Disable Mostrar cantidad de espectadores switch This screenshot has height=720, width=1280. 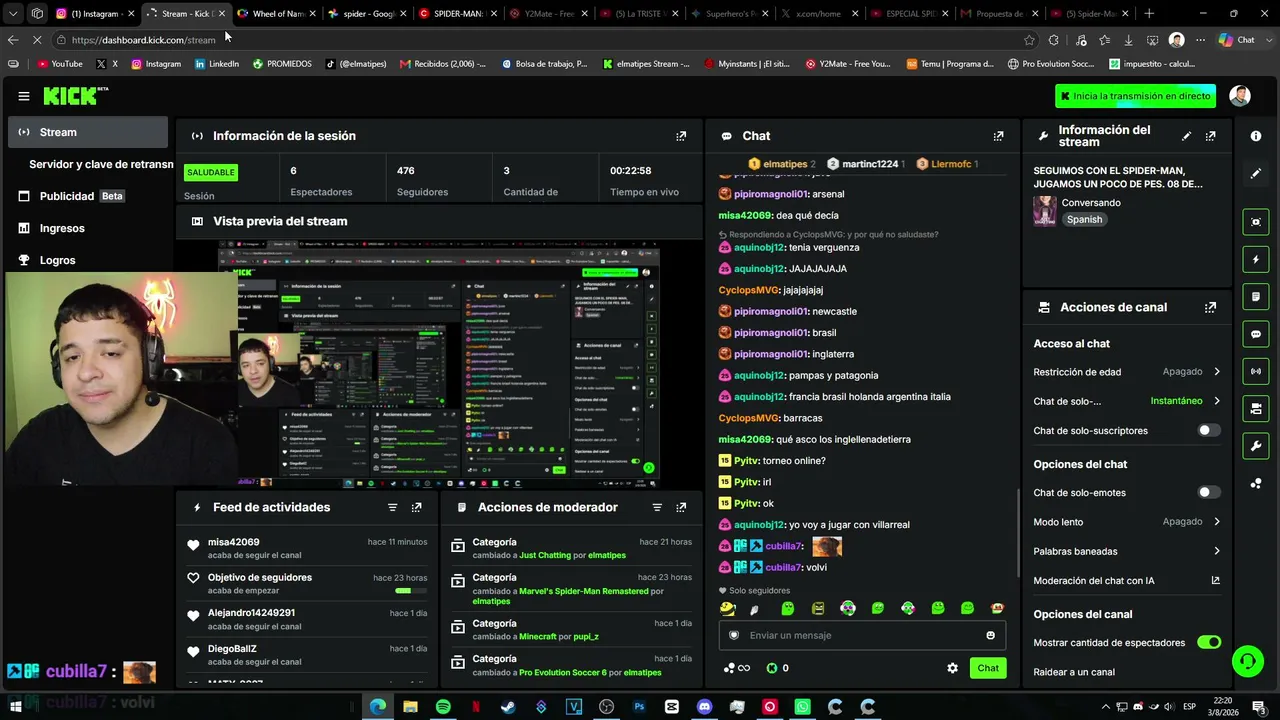(x=1209, y=642)
